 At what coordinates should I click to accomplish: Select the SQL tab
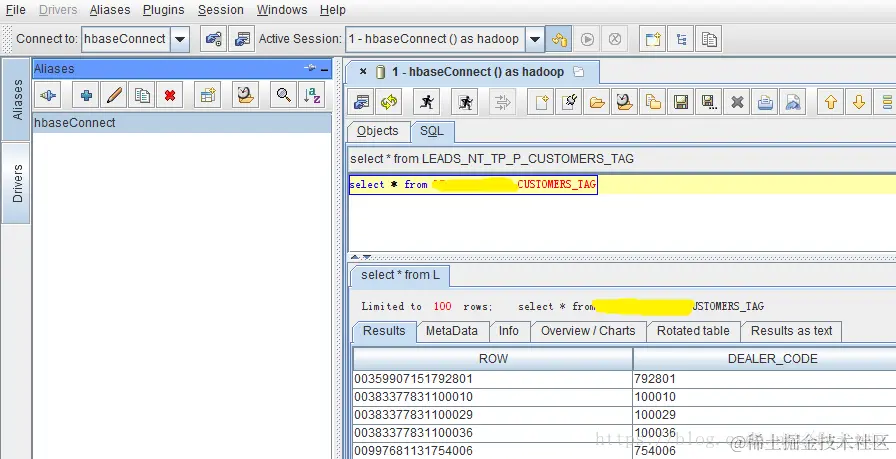tap(432, 131)
